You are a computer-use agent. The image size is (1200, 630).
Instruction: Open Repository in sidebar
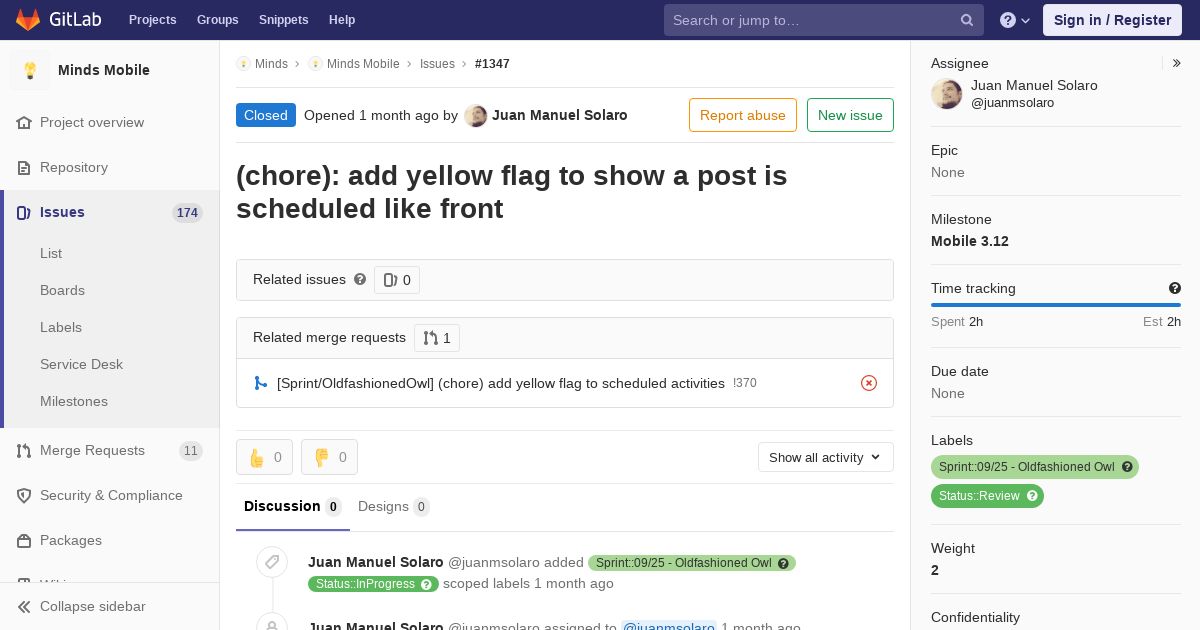tap(74, 167)
